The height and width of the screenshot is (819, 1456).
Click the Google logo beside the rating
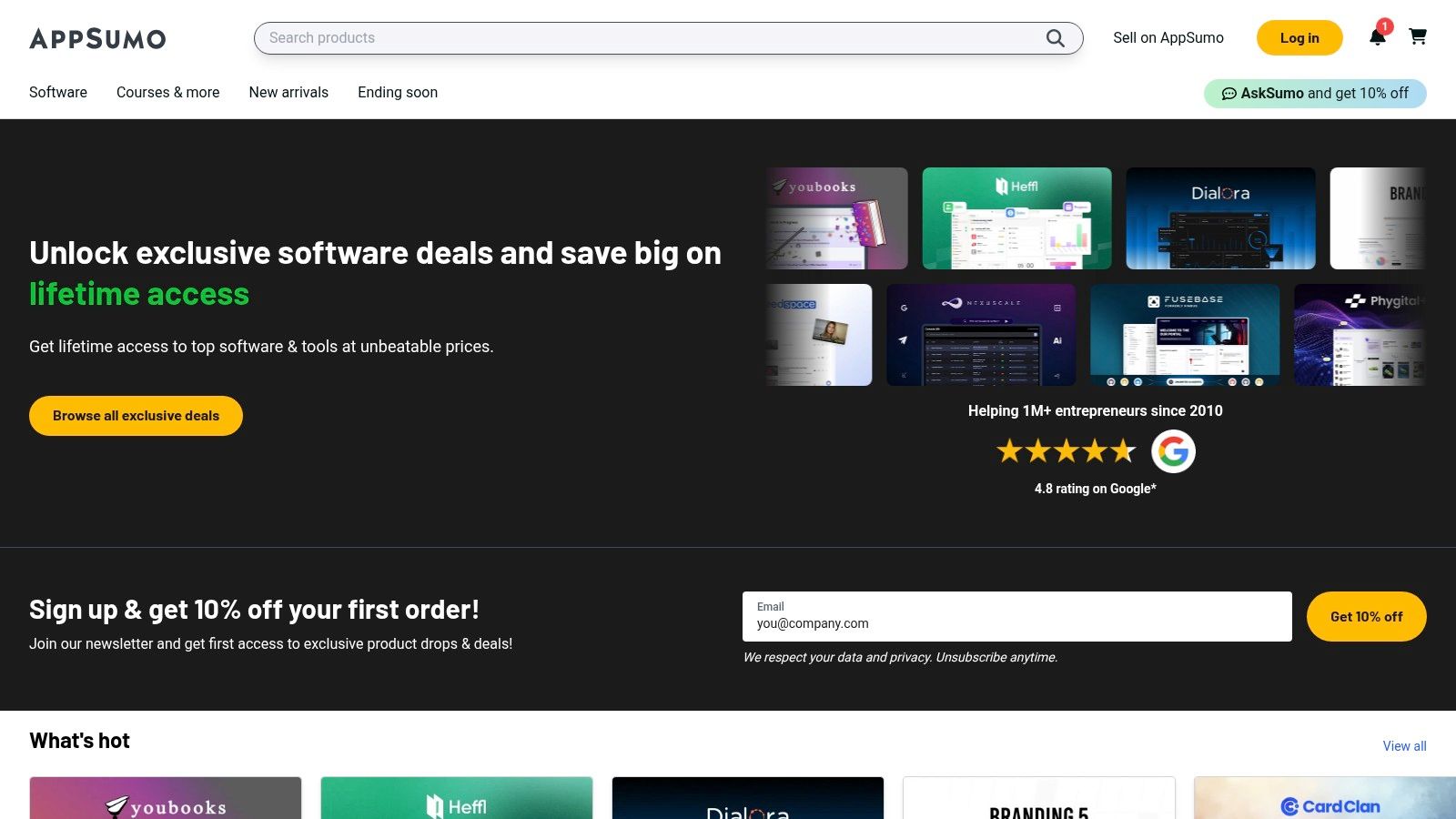point(1173,450)
